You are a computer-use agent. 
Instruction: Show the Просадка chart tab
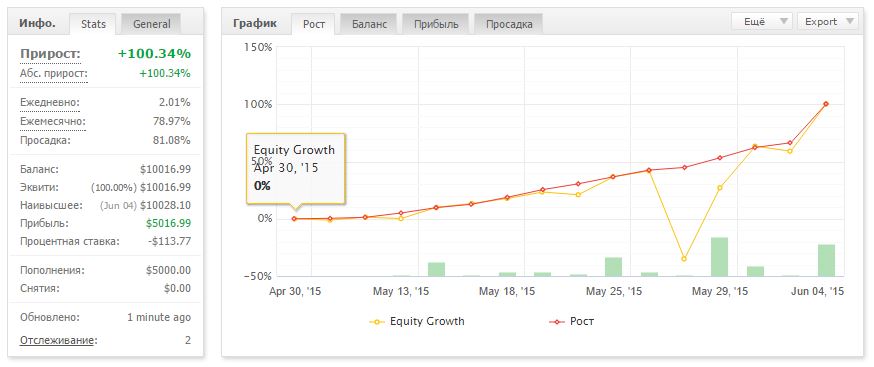point(508,24)
